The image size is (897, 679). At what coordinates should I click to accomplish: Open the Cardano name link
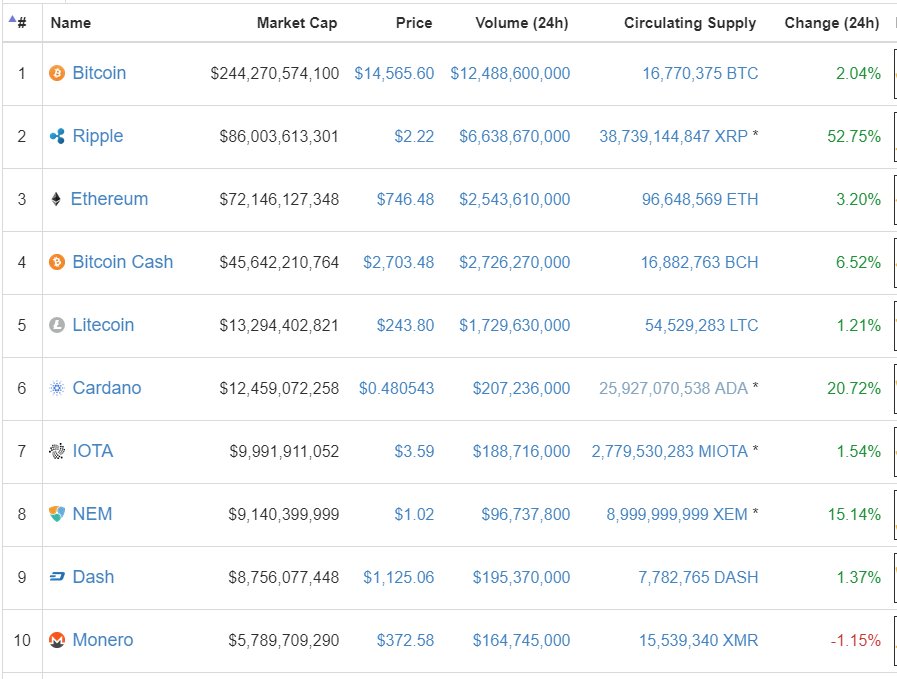[x=106, y=388]
